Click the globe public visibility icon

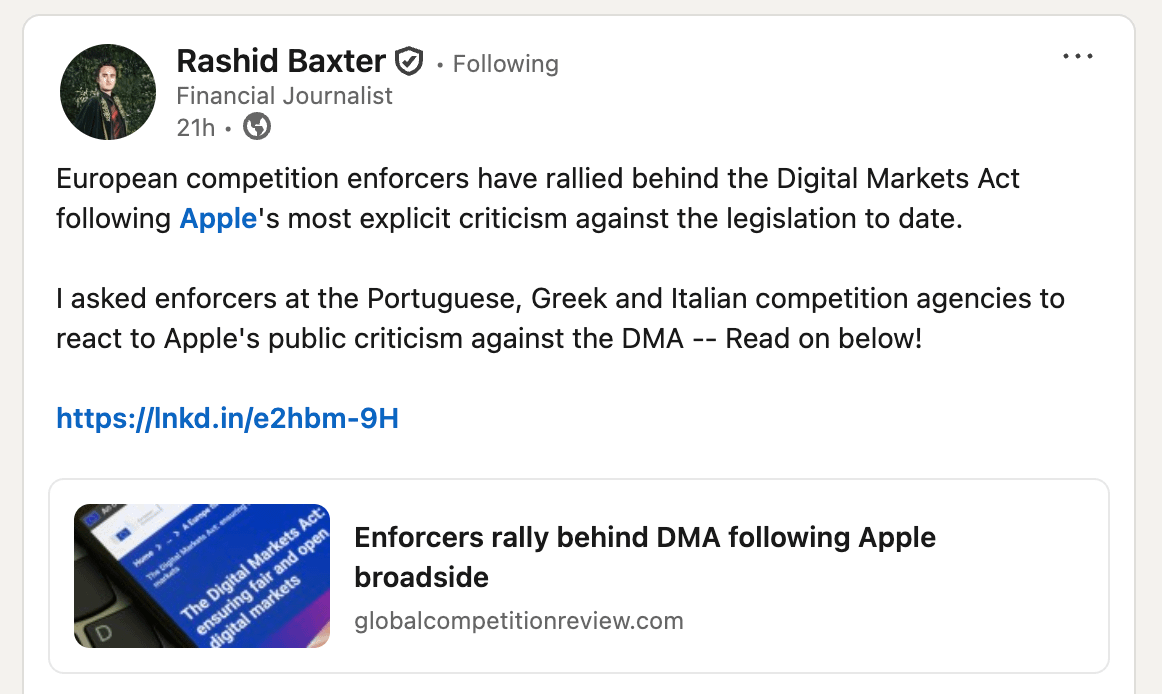pos(257,127)
